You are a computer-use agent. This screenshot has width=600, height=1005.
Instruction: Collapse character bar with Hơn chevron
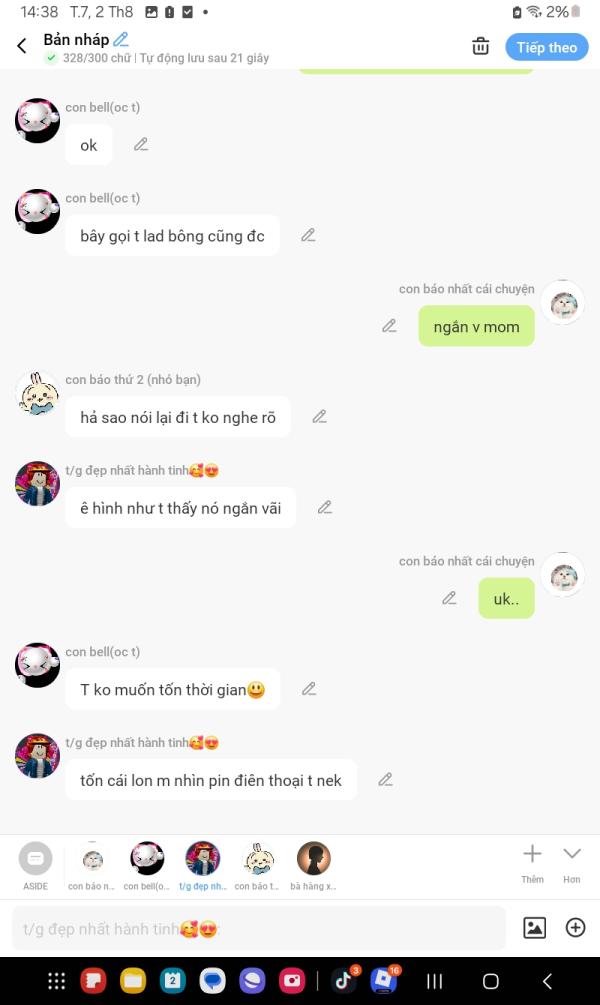click(572, 863)
